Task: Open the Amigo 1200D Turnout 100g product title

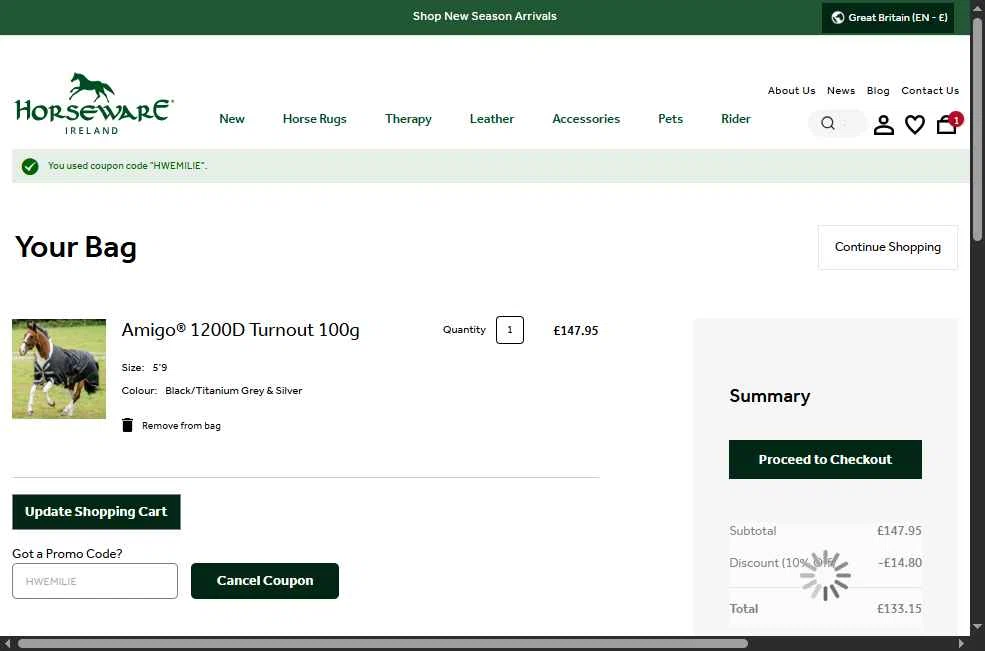Action: tap(240, 330)
